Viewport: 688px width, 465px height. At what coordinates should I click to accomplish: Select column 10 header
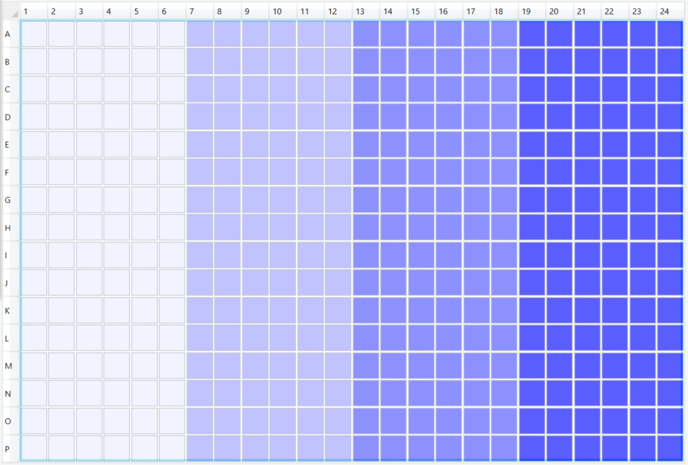[x=283, y=11]
